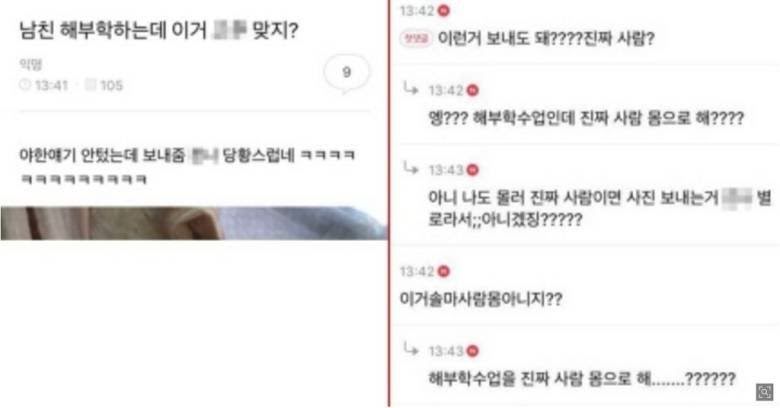Select the reply 엥??? 해부학수업인데 진짜 사람 몸으로 해
The width and height of the screenshot is (780, 408).
pos(586,118)
